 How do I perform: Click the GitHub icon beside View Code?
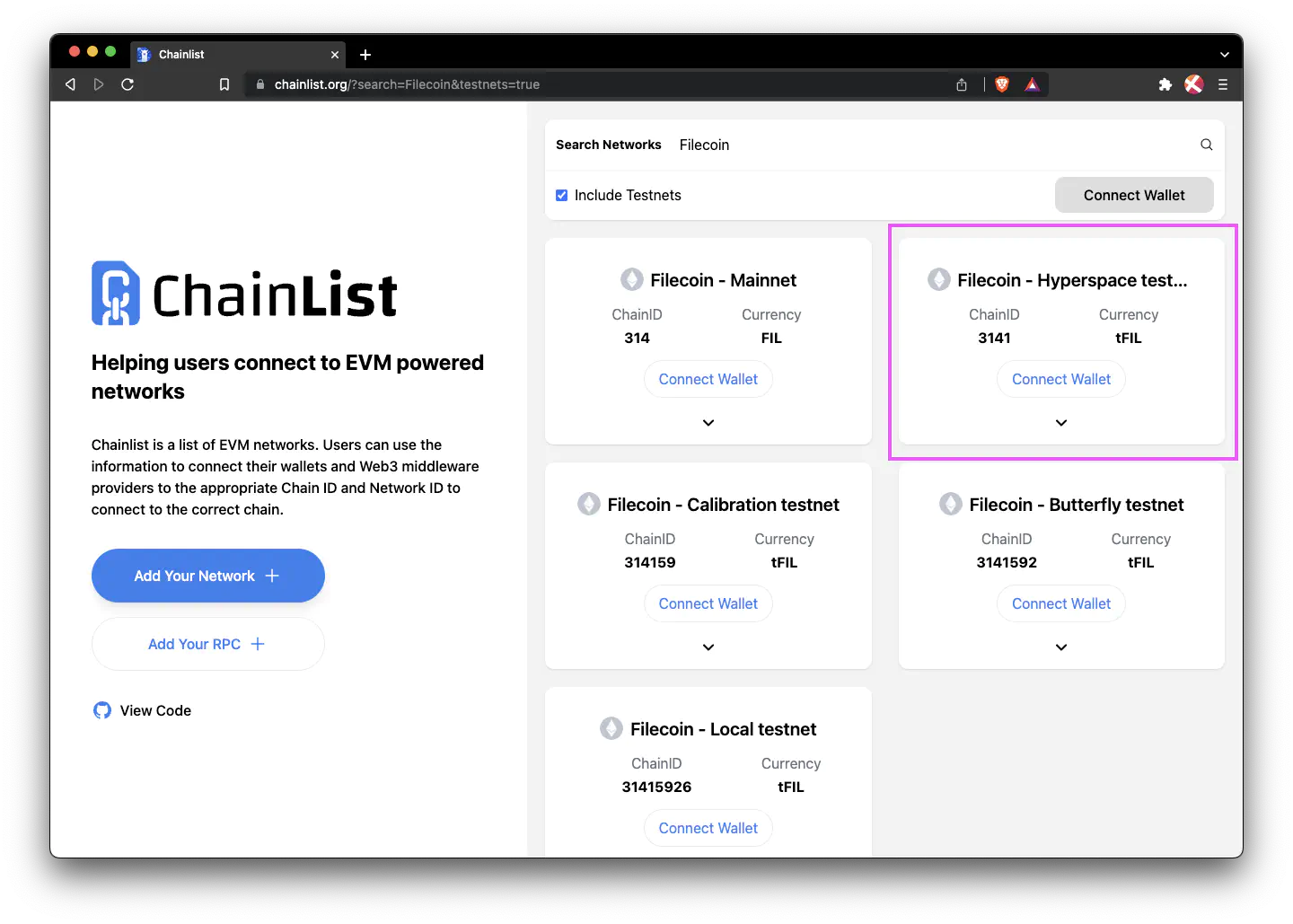coord(102,710)
